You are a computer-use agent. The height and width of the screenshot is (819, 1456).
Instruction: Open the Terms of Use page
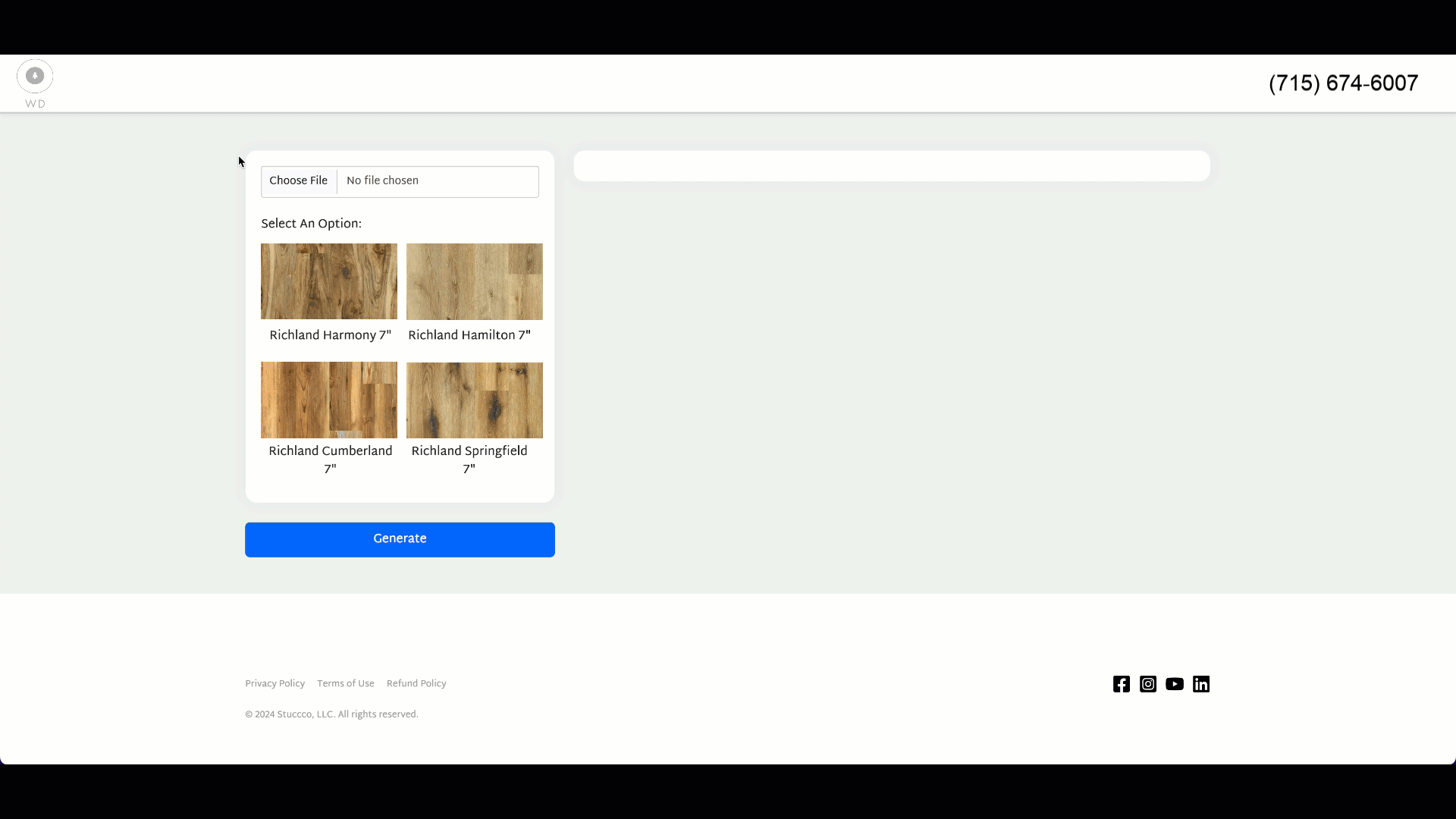pos(346,683)
